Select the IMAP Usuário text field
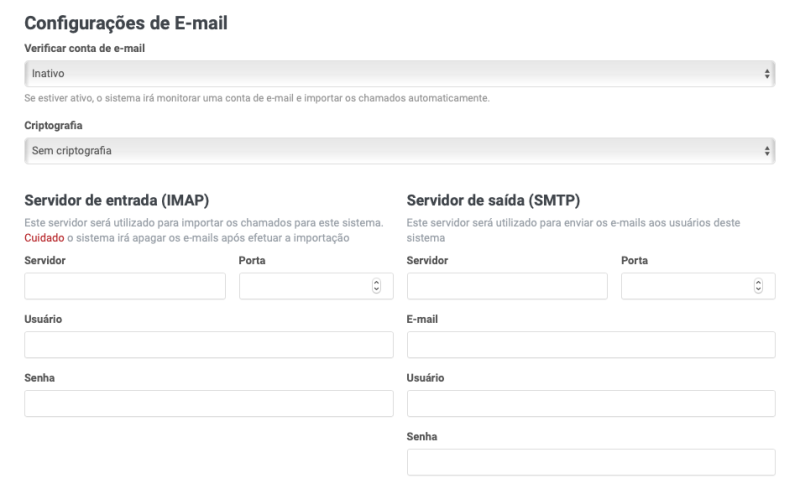Image resolution: width=800 pixels, height=494 pixels. [x=209, y=345]
